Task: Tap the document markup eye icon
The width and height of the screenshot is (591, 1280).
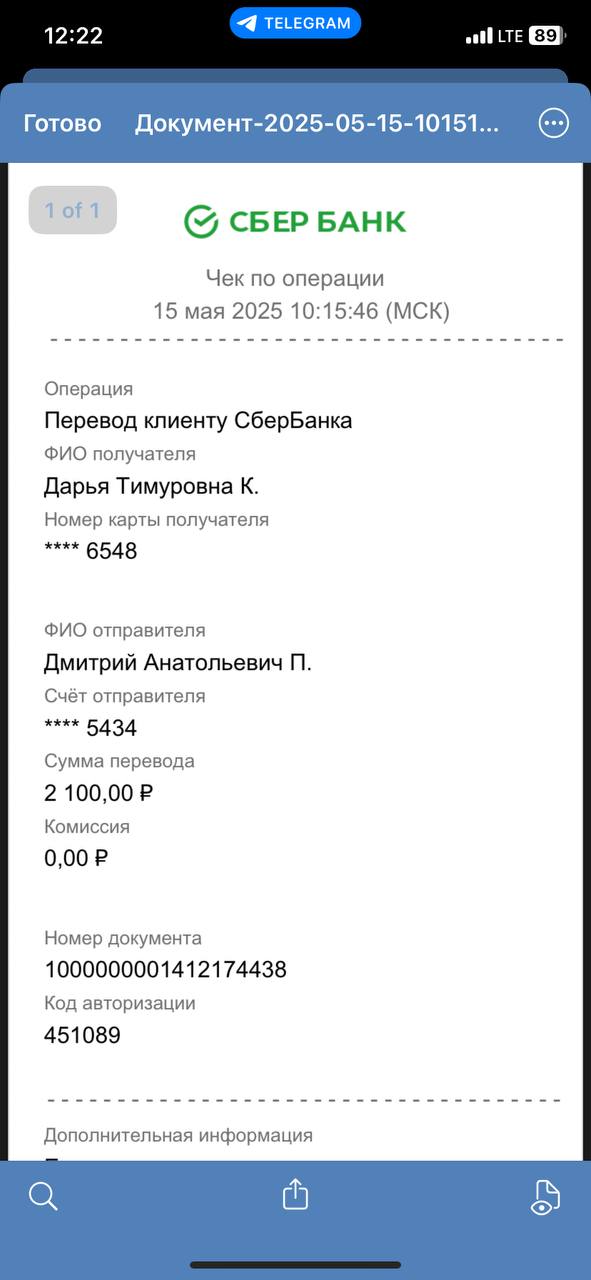Action: (545, 1196)
